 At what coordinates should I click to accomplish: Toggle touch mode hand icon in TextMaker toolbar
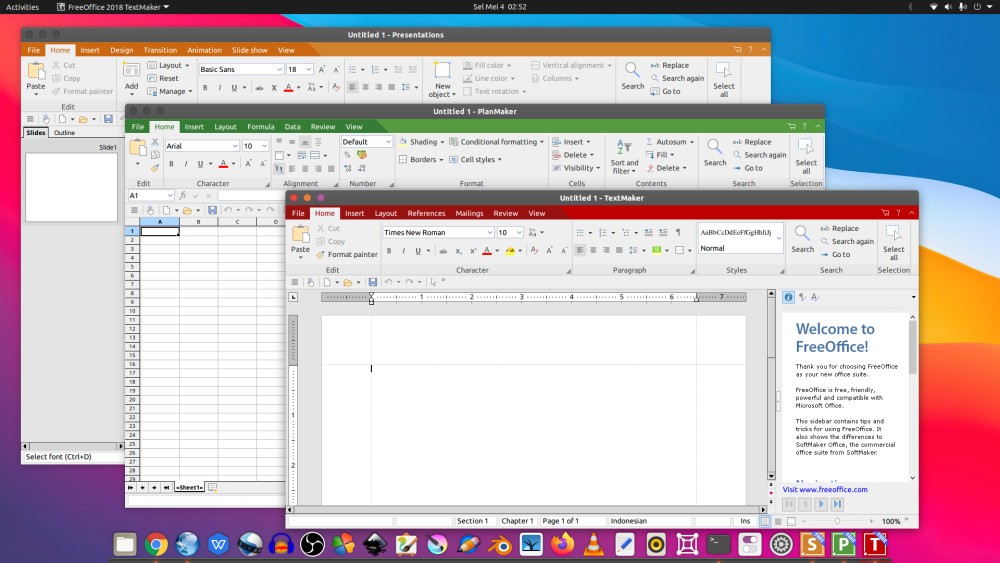tap(311, 282)
